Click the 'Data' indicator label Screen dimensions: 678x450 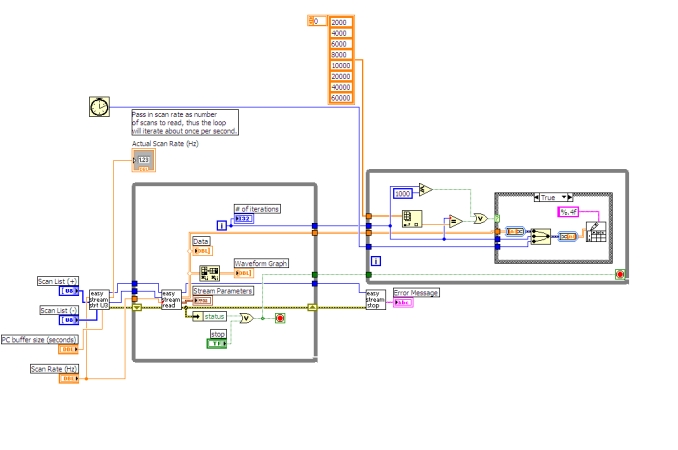tap(201, 241)
